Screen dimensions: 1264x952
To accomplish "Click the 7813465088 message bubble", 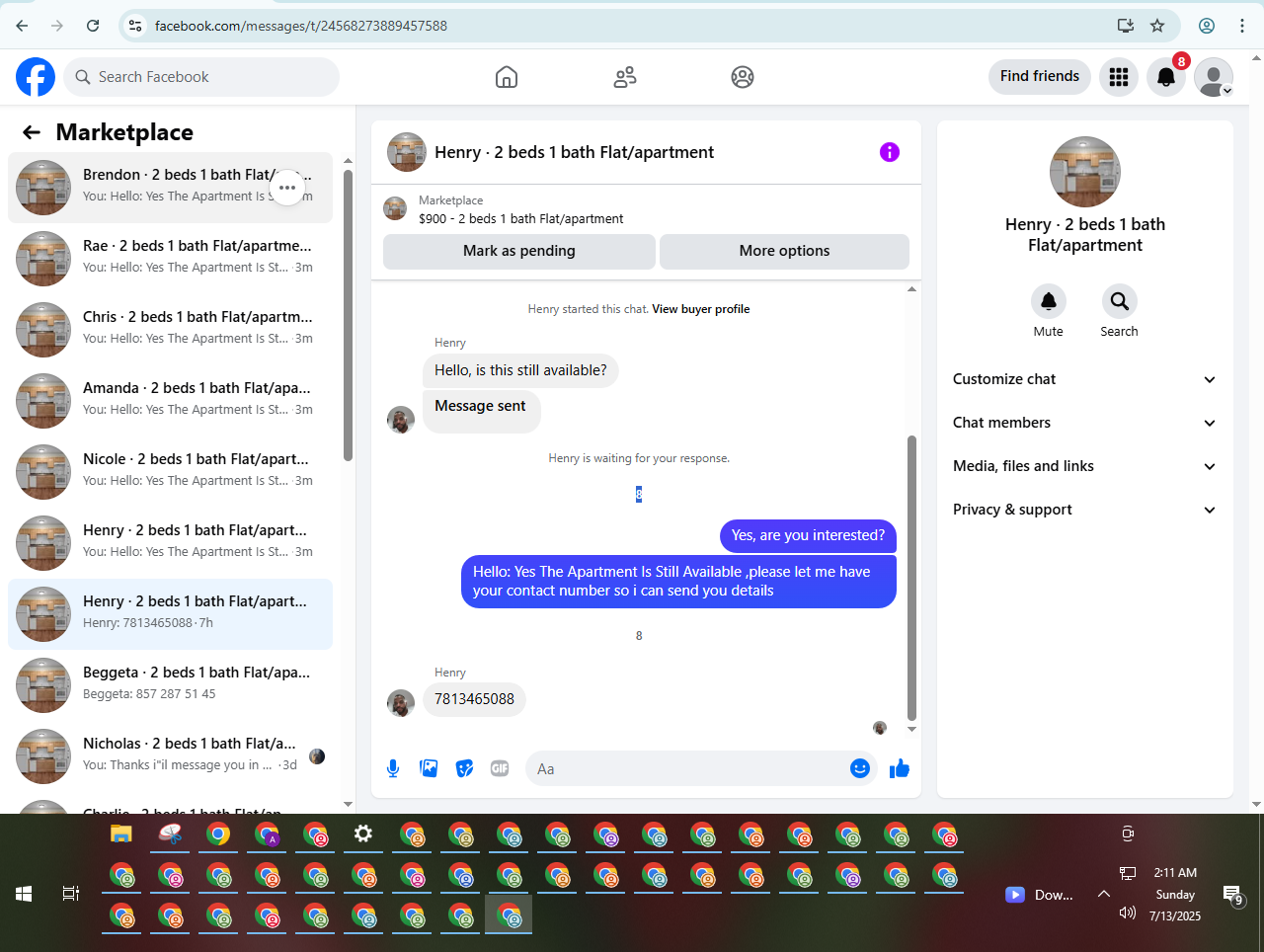I will click(475, 699).
